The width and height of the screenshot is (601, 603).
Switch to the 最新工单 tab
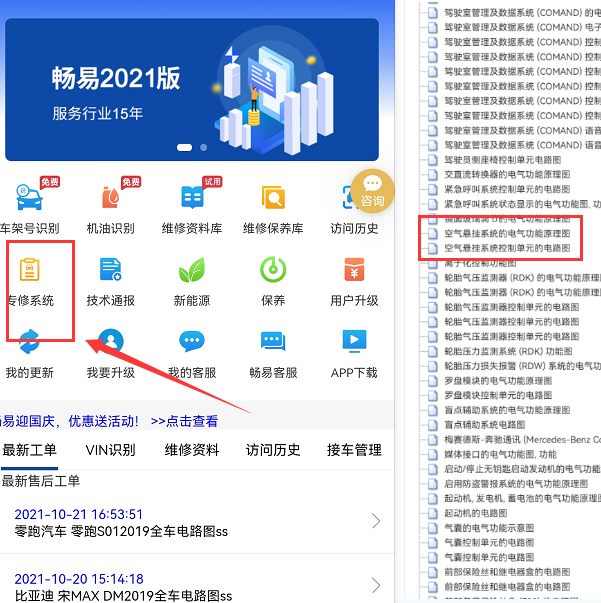tap(30, 450)
